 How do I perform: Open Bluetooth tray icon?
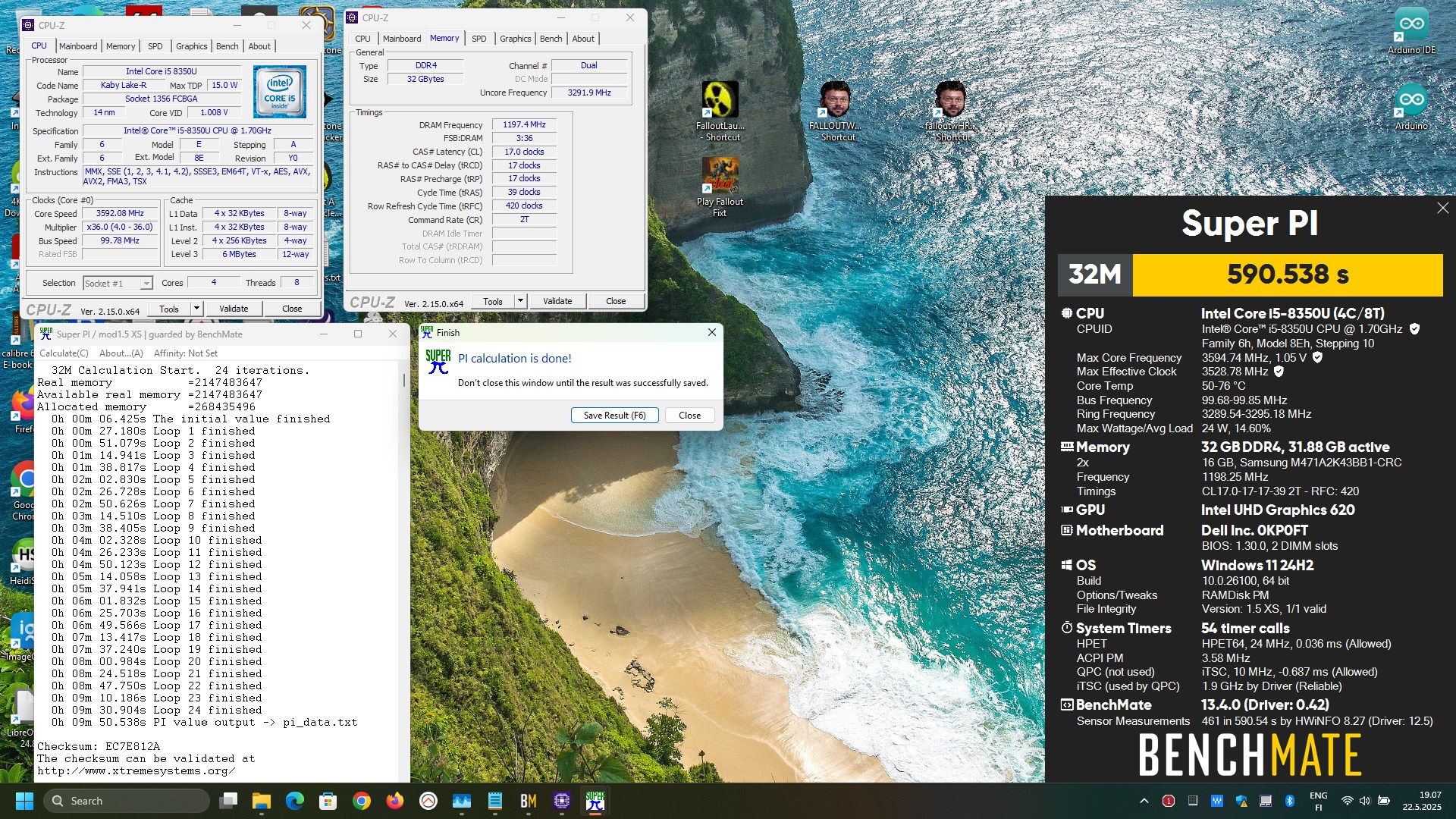click(x=1290, y=801)
